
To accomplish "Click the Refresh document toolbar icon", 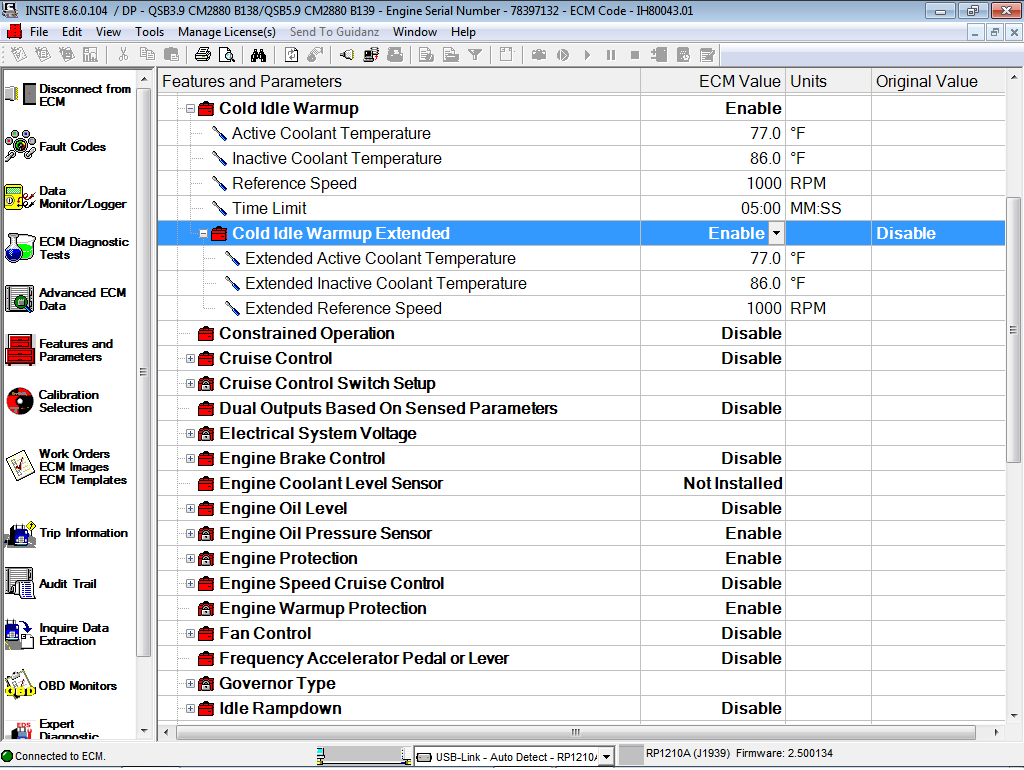I will (x=291, y=55).
